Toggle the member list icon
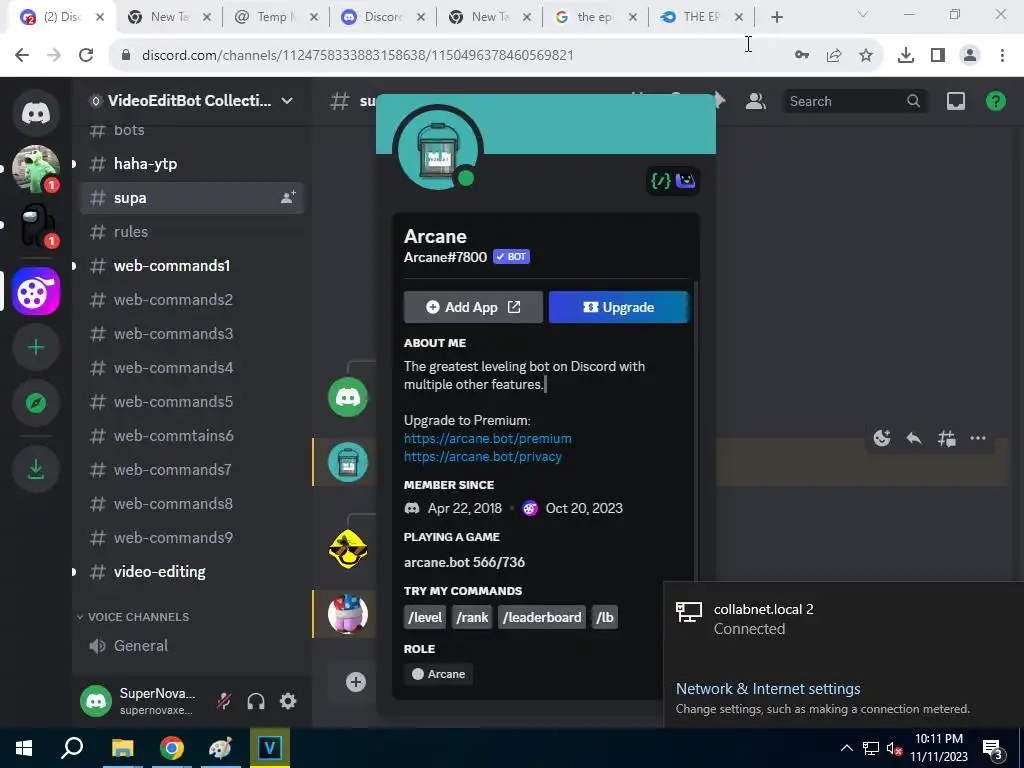This screenshot has height=768, width=1024. point(756,101)
